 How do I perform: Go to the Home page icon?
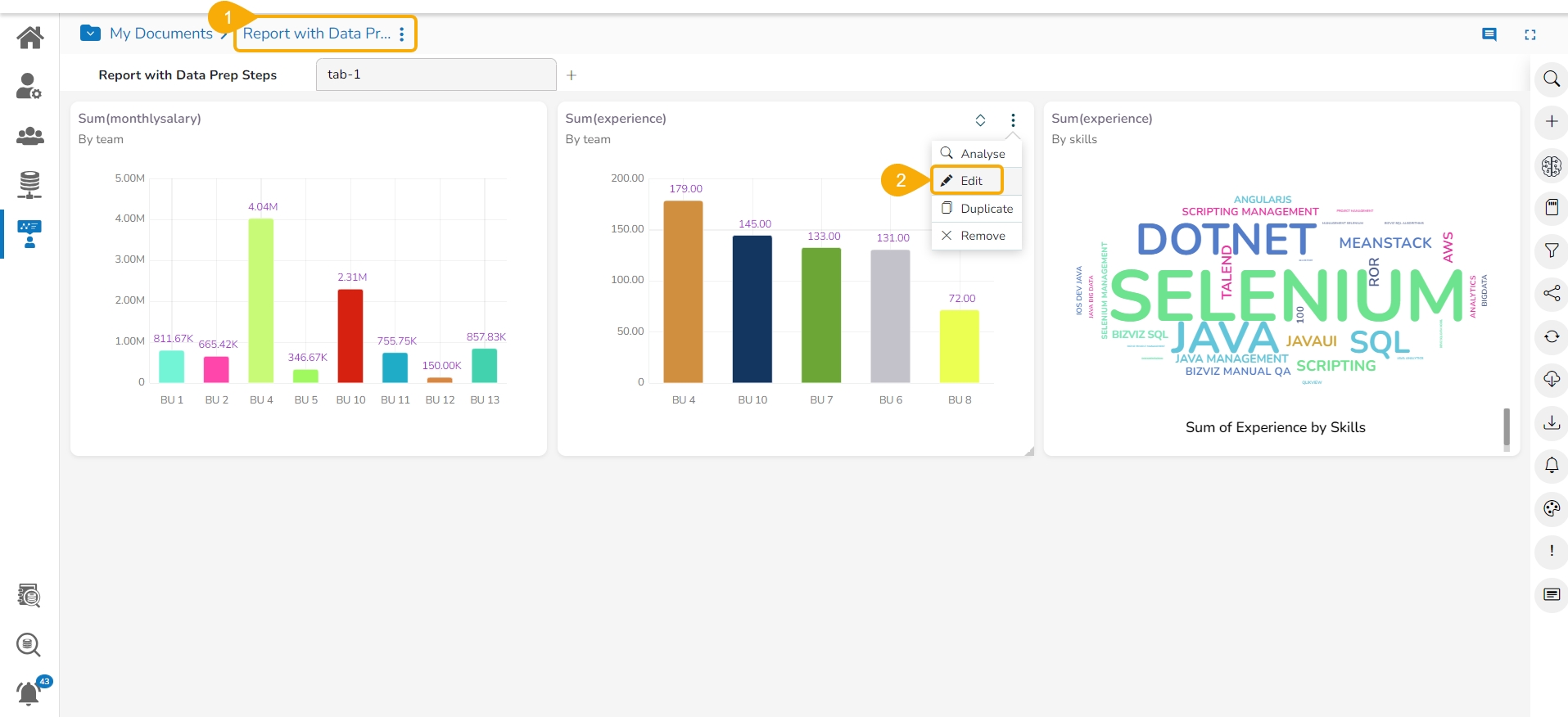pos(30,37)
